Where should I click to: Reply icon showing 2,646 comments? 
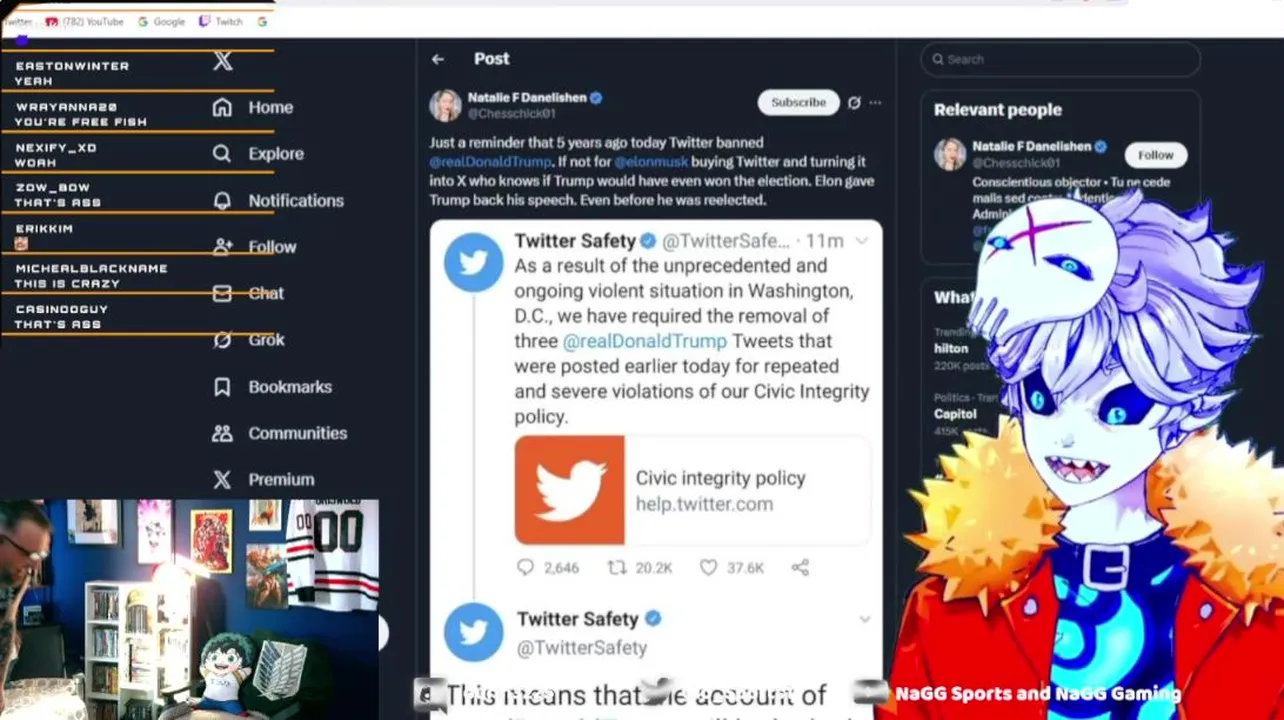click(525, 567)
